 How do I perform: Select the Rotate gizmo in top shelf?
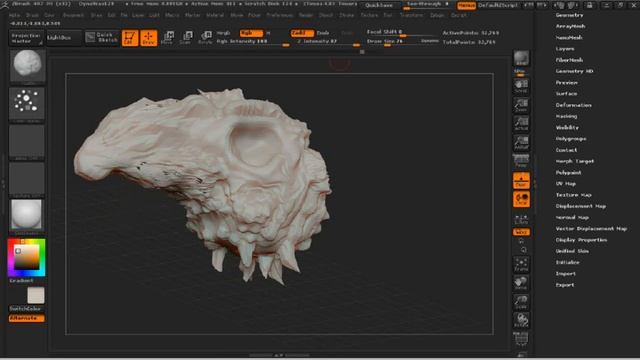click(x=205, y=38)
